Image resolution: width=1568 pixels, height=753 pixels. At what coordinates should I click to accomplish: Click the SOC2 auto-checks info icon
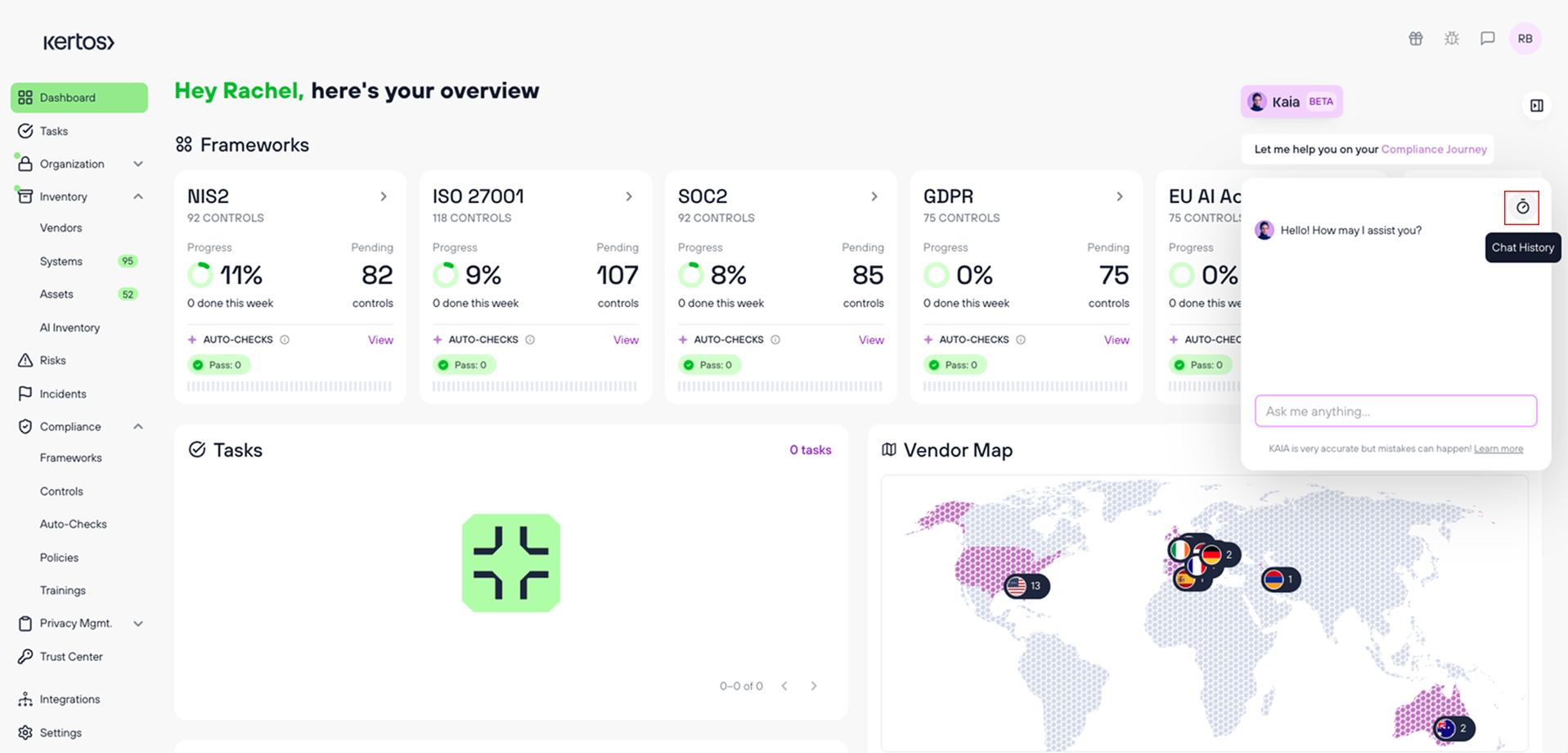point(775,340)
